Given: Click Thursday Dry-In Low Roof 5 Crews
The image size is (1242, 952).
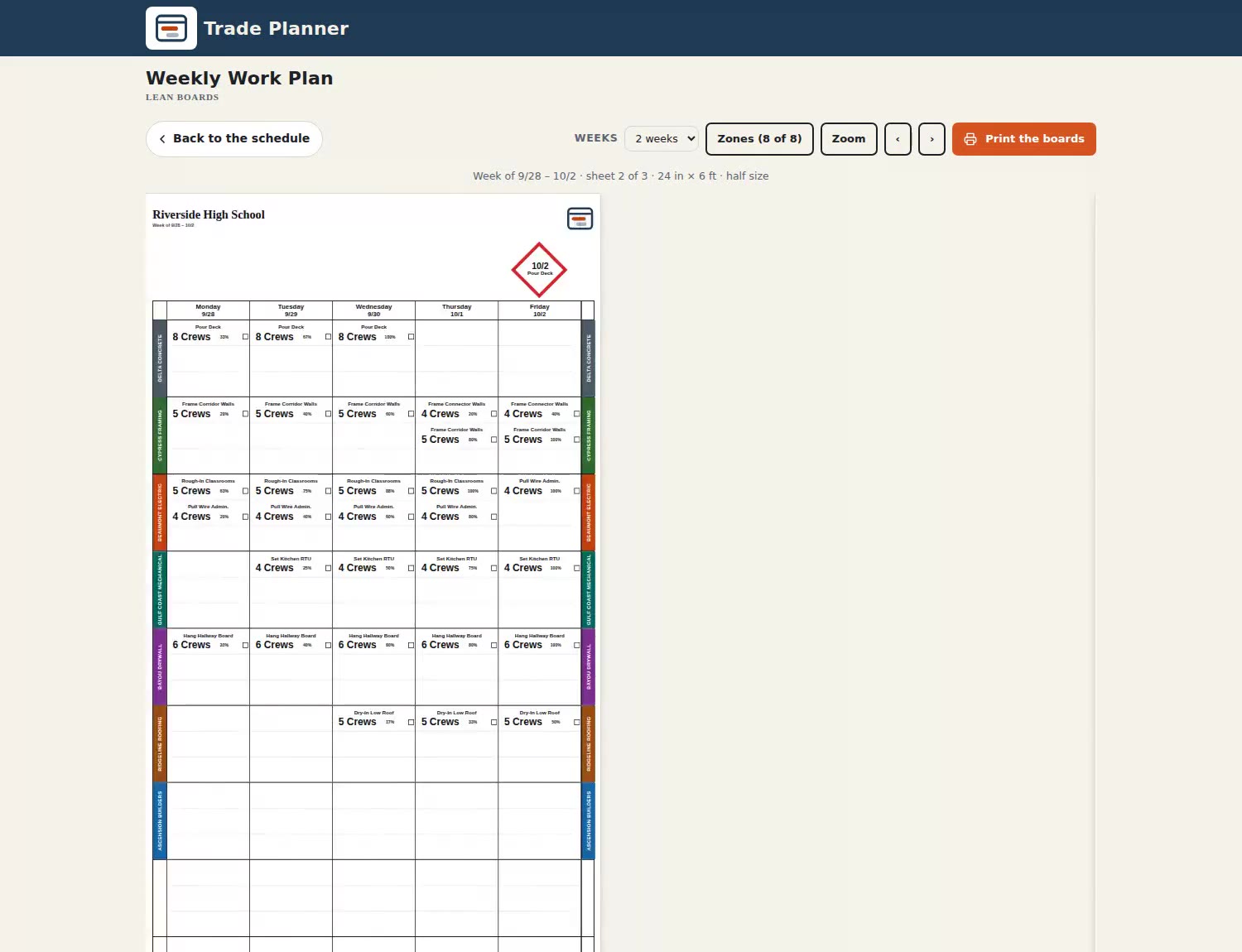Looking at the screenshot, I should click(456, 719).
